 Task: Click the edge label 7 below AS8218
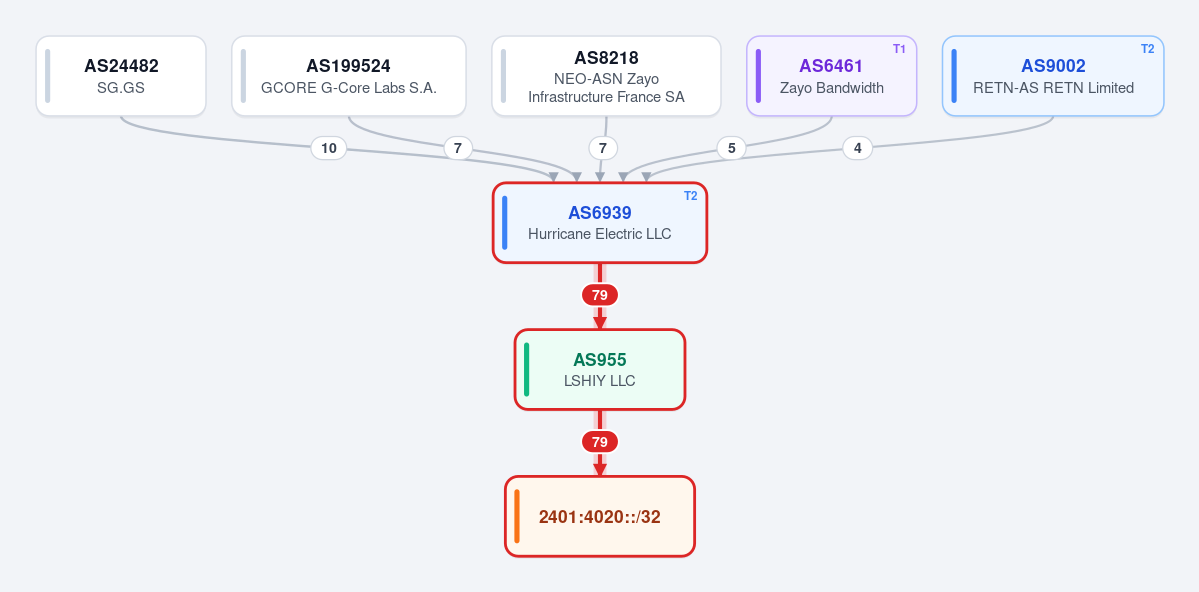click(x=603, y=148)
